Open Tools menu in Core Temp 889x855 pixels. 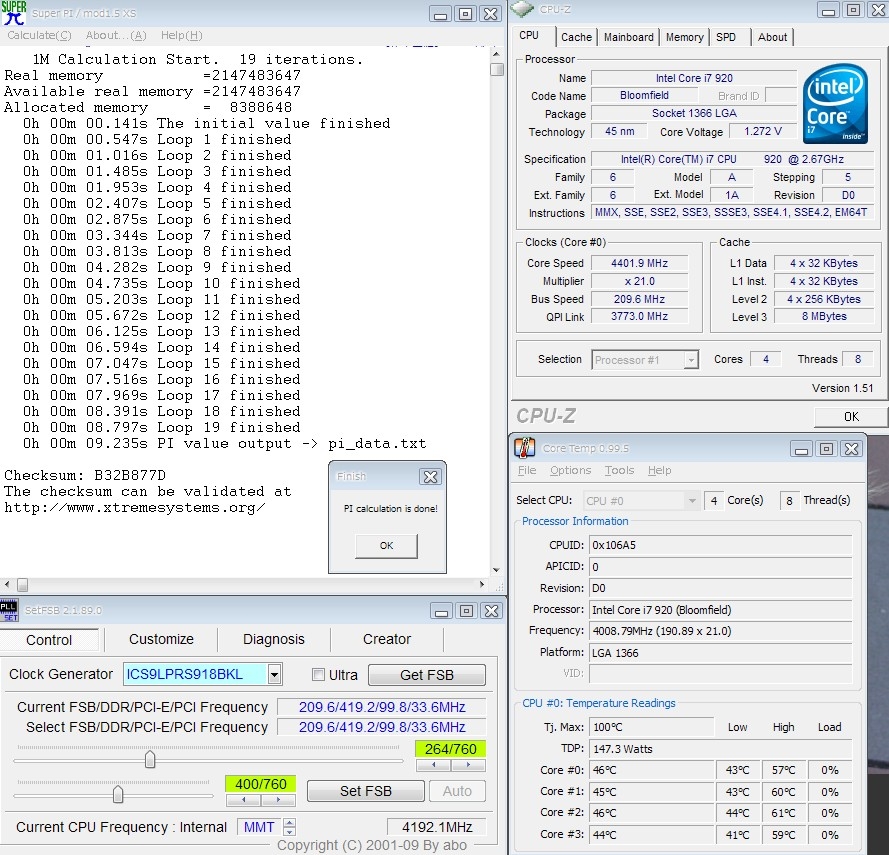619,470
